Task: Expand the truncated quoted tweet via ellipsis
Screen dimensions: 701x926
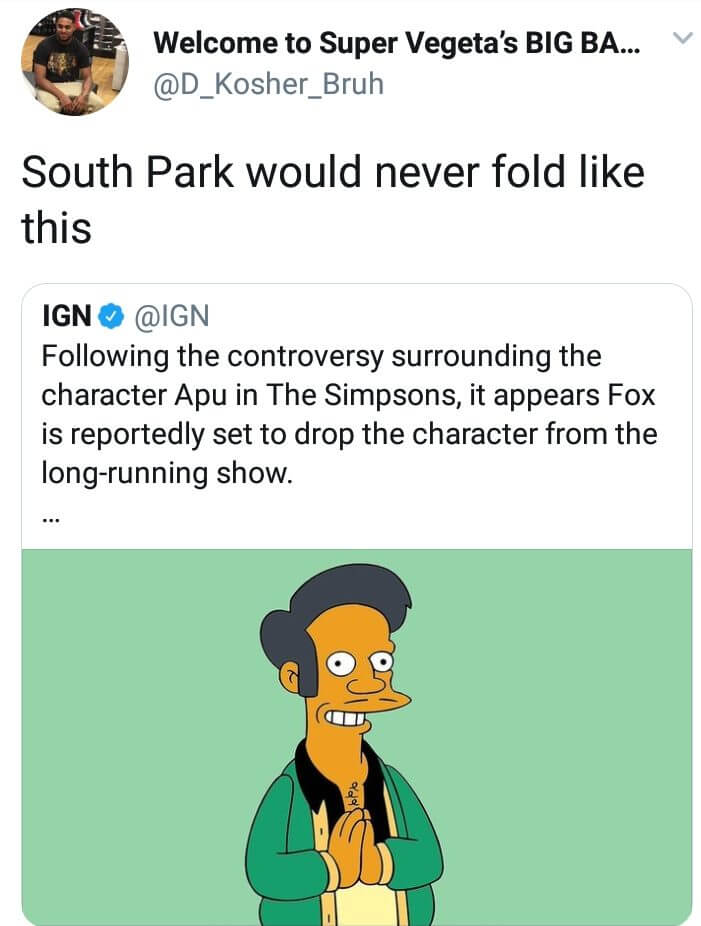Action: (54, 518)
